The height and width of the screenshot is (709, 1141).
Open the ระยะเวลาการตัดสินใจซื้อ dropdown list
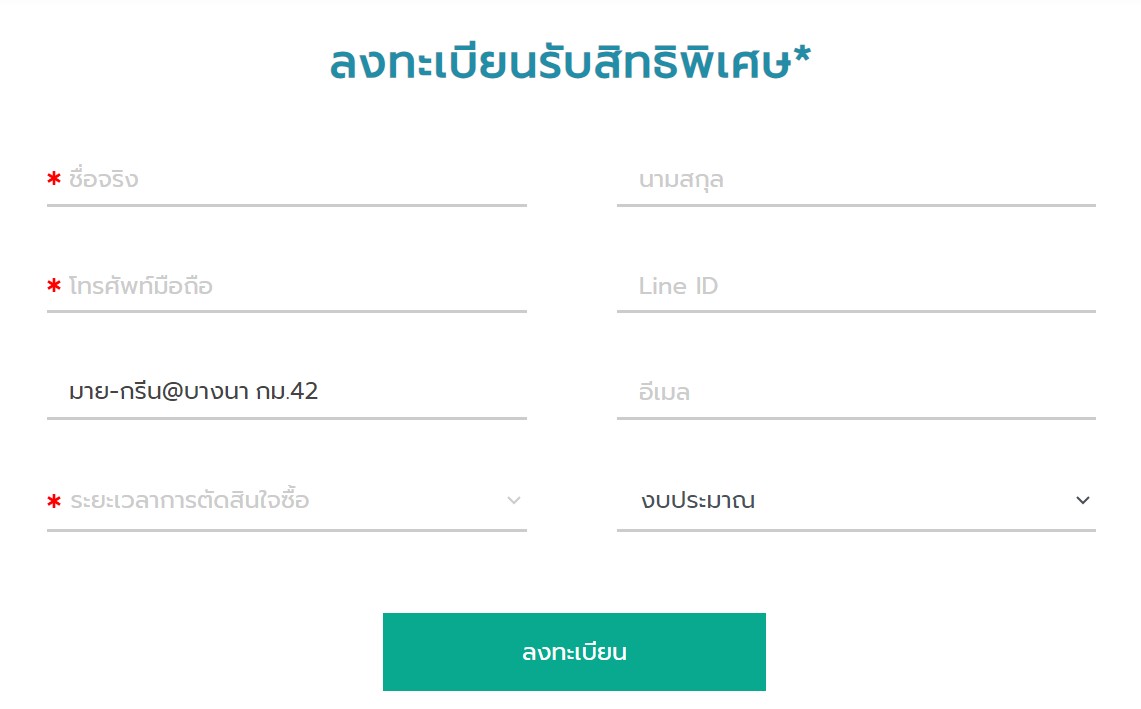pos(287,501)
